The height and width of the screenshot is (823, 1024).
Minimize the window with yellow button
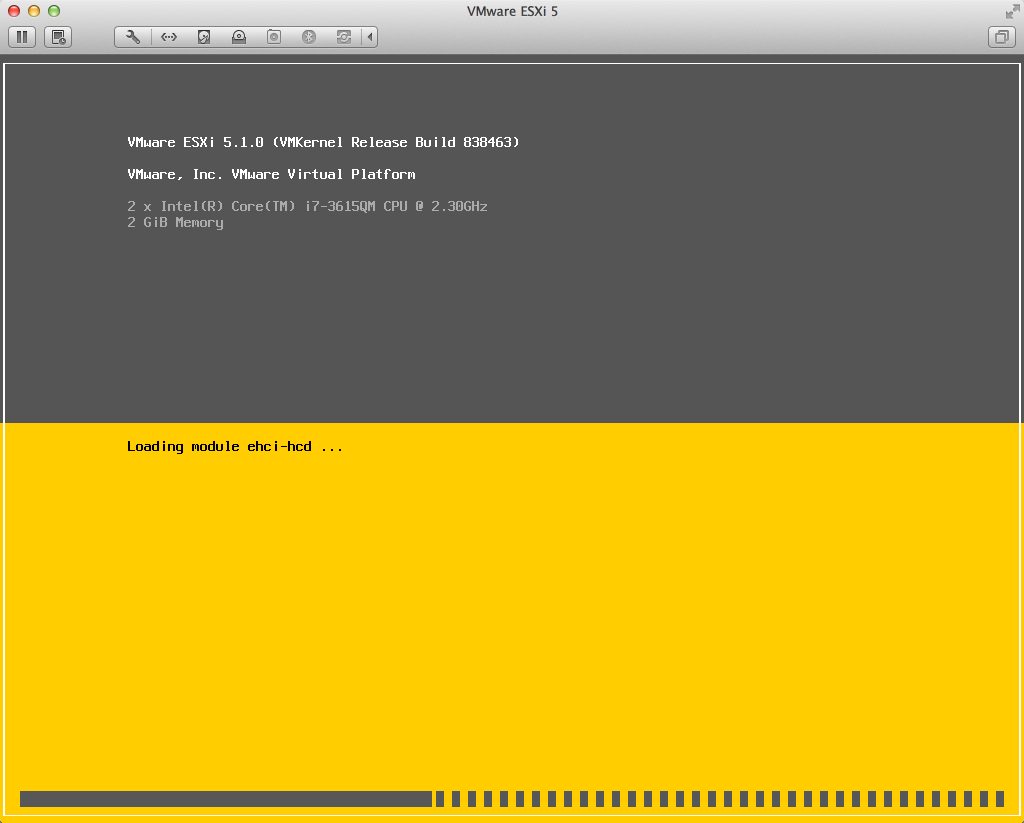(x=34, y=11)
